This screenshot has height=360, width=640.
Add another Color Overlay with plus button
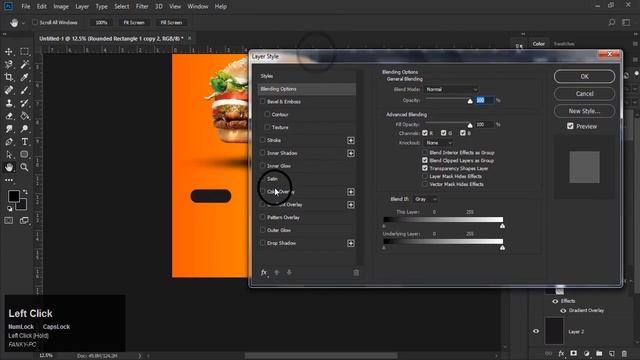351,192
